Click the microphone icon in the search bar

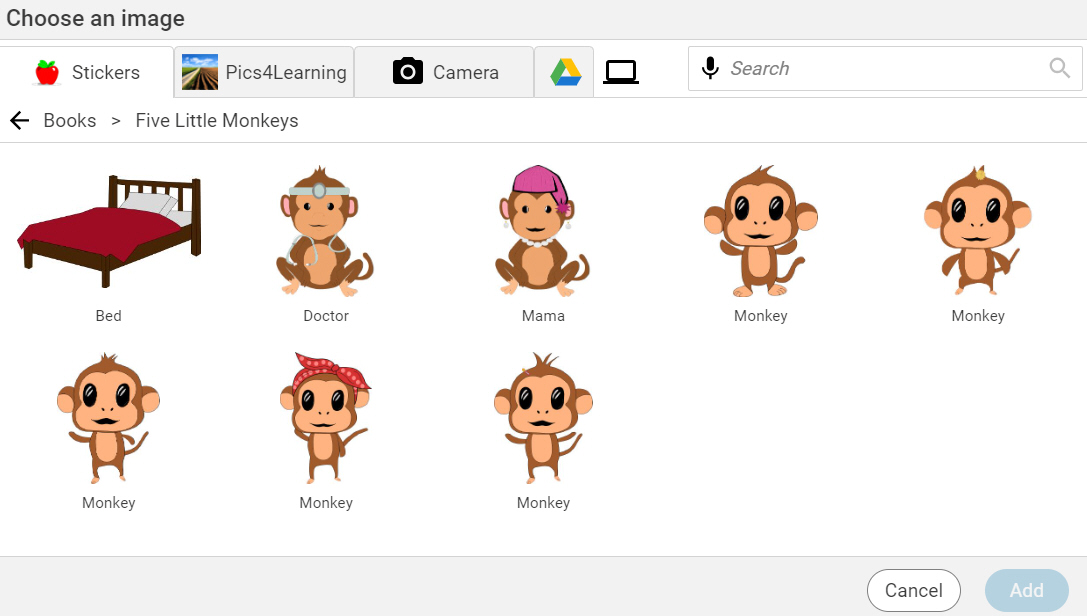point(710,68)
